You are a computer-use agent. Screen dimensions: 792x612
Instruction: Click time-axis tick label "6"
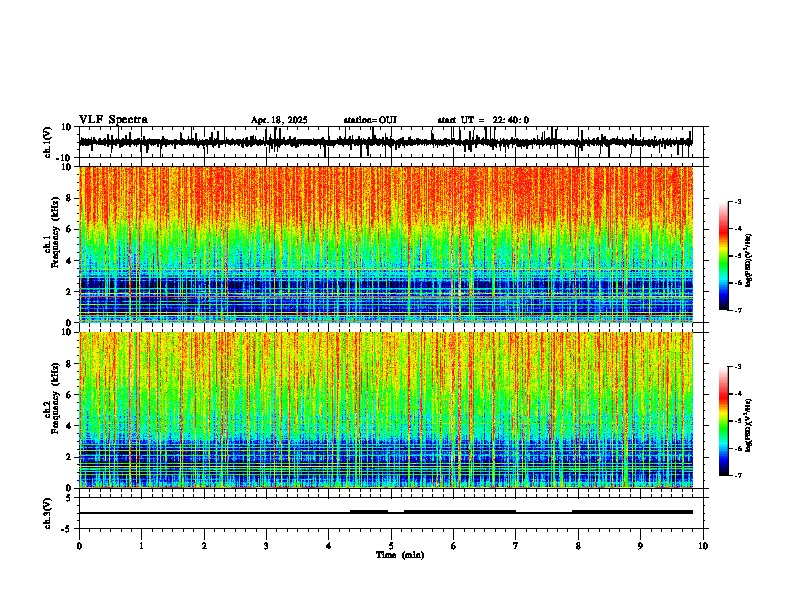pyautogui.click(x=454, y=546)
